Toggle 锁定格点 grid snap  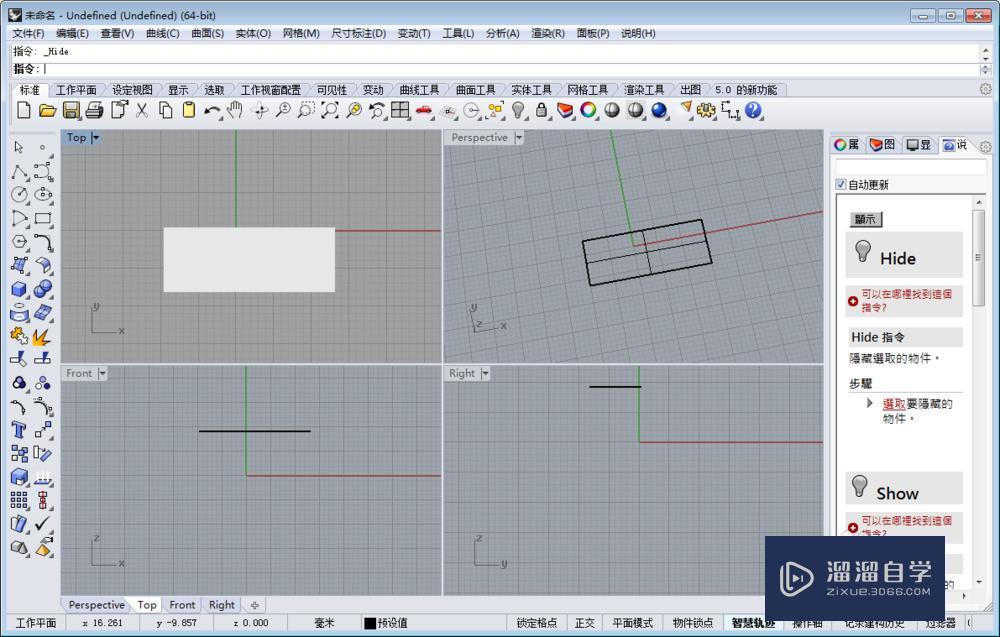point(536,623)
